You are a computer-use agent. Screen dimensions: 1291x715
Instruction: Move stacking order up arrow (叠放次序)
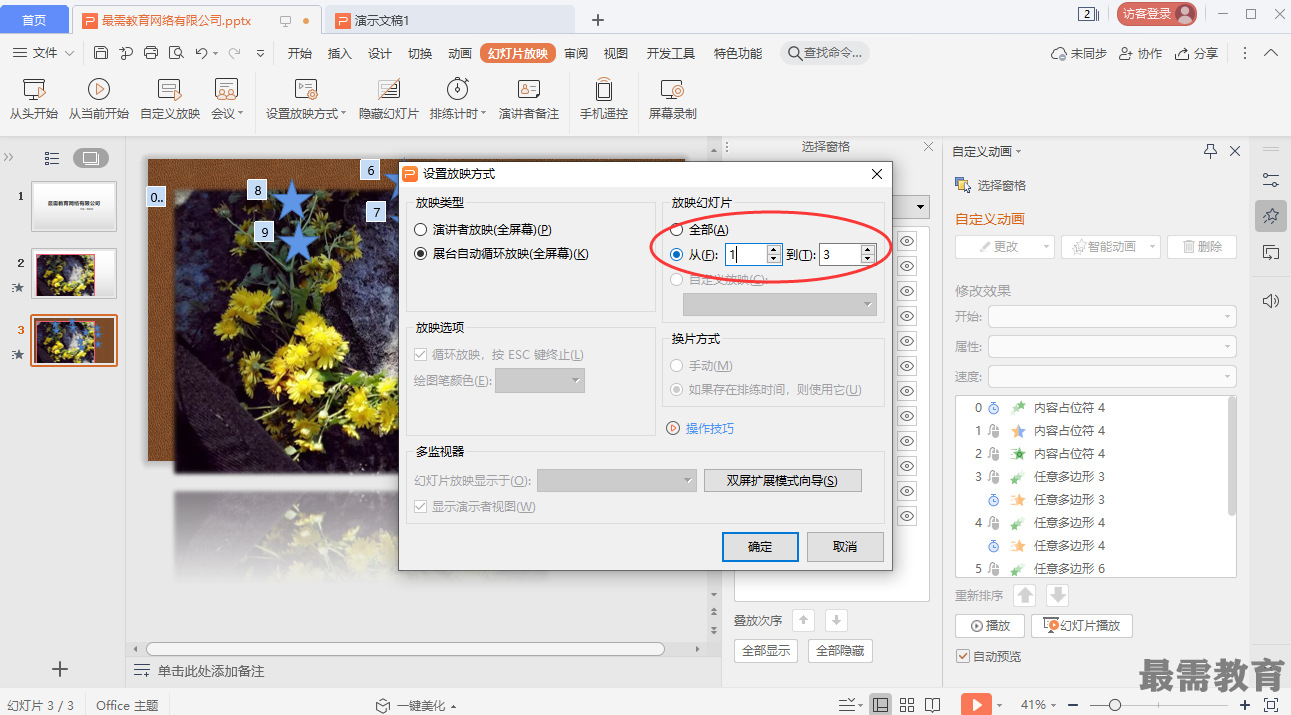coord(804,620)
